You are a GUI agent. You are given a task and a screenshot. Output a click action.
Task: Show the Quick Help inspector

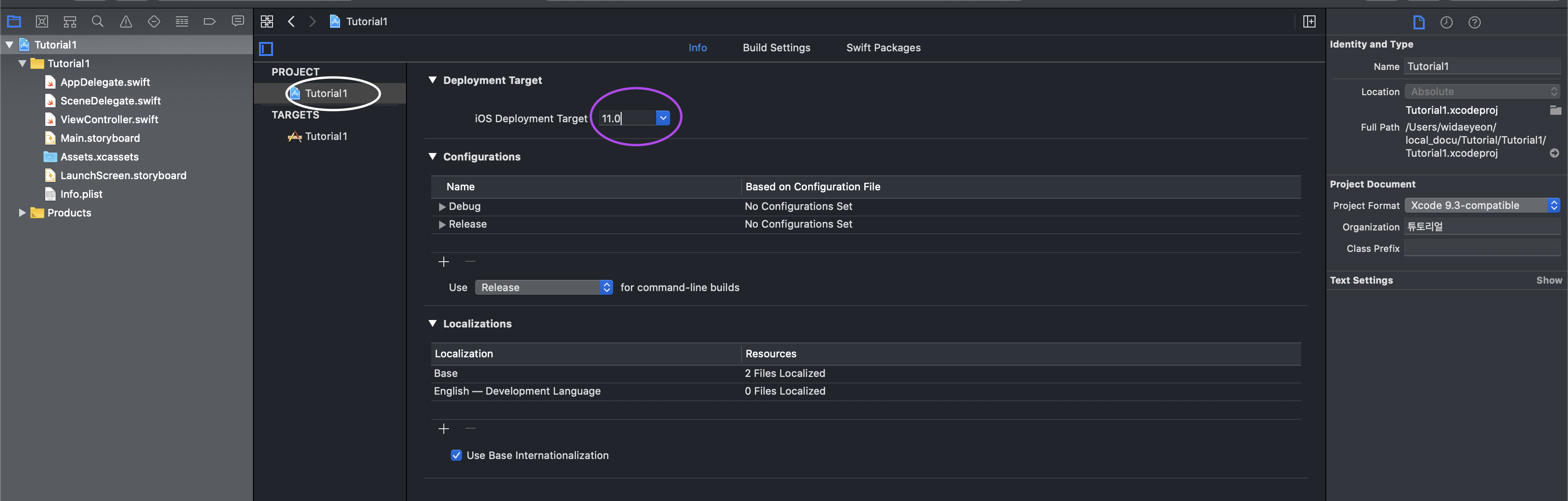(x=1475, y=22)
